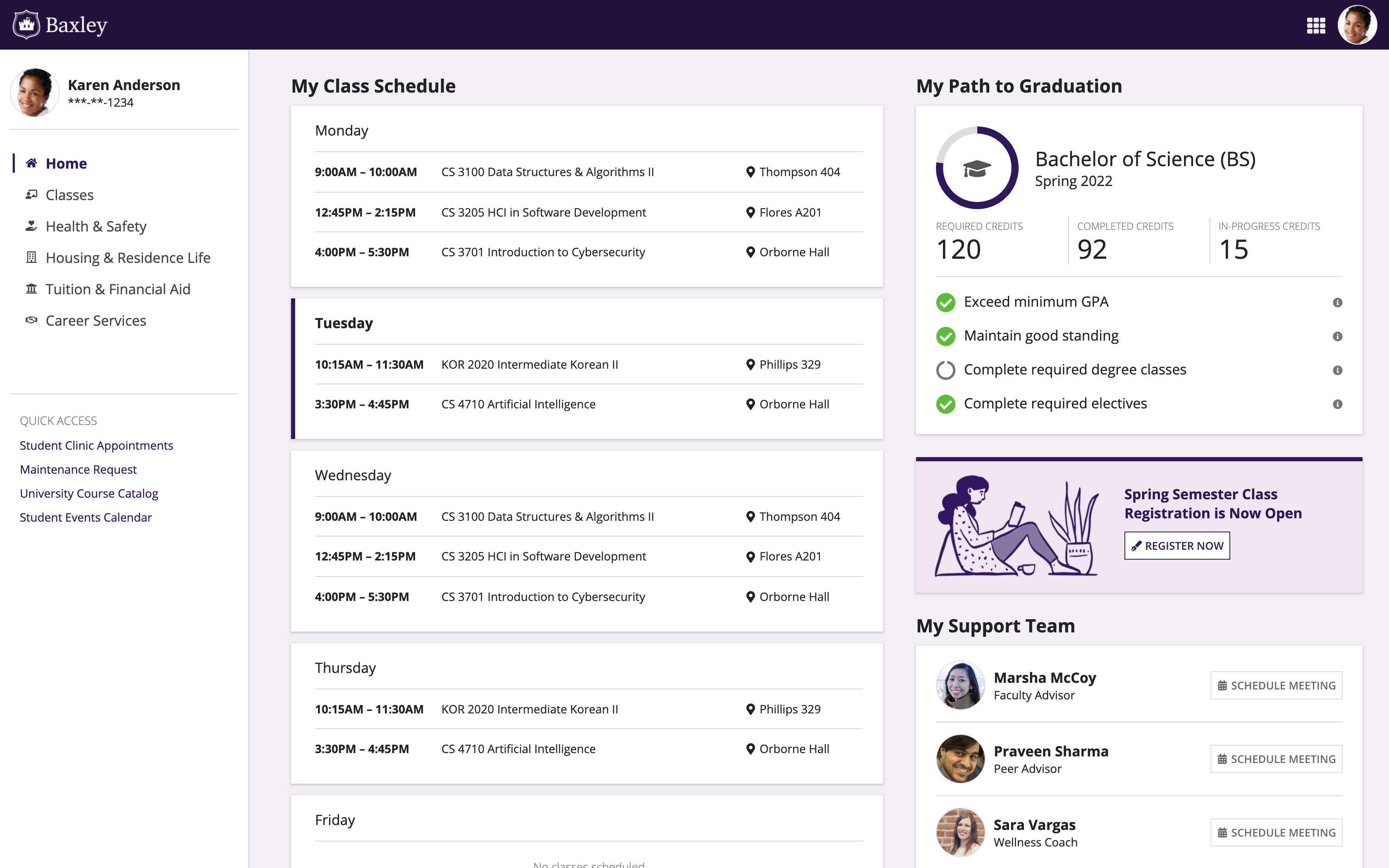Click info icon for Exceed minimum GPA
Viewport: 1389px width, 868px height.
pos(1337,303)
